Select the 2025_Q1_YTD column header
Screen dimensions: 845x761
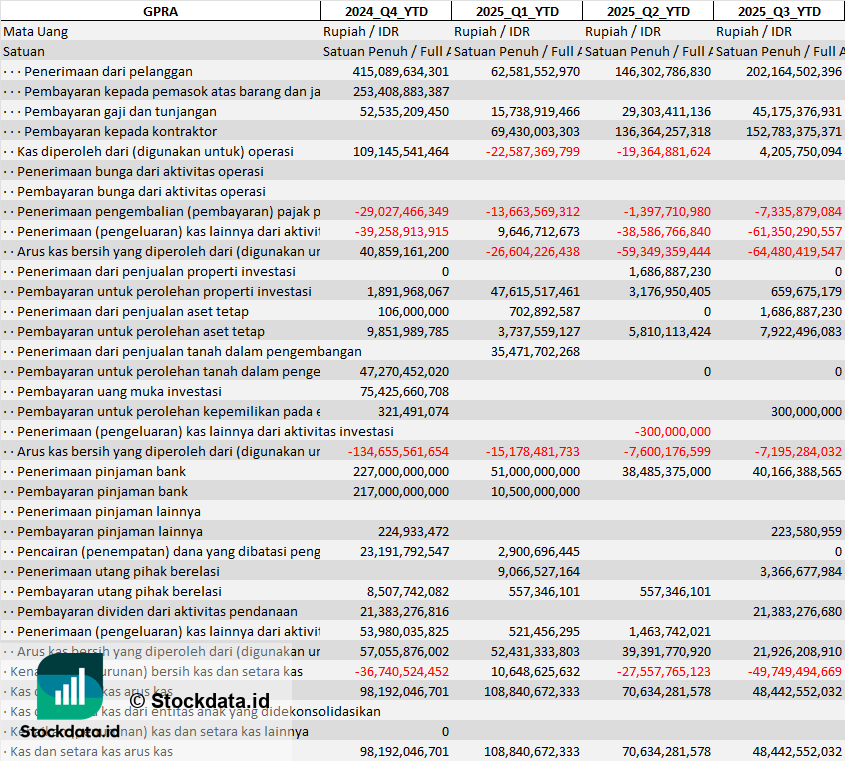click(516, 11)
